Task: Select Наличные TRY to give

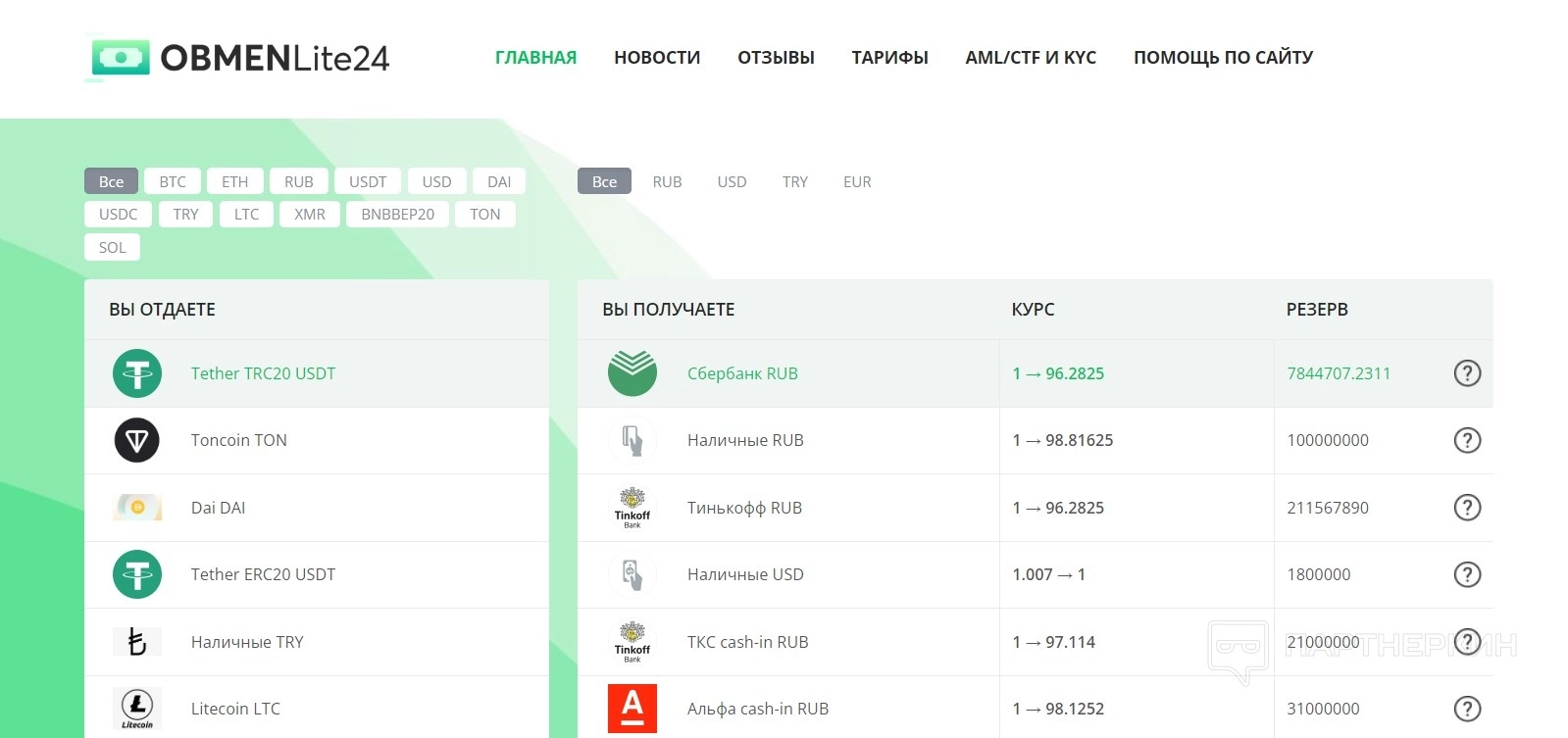Action: coord(317,642)
